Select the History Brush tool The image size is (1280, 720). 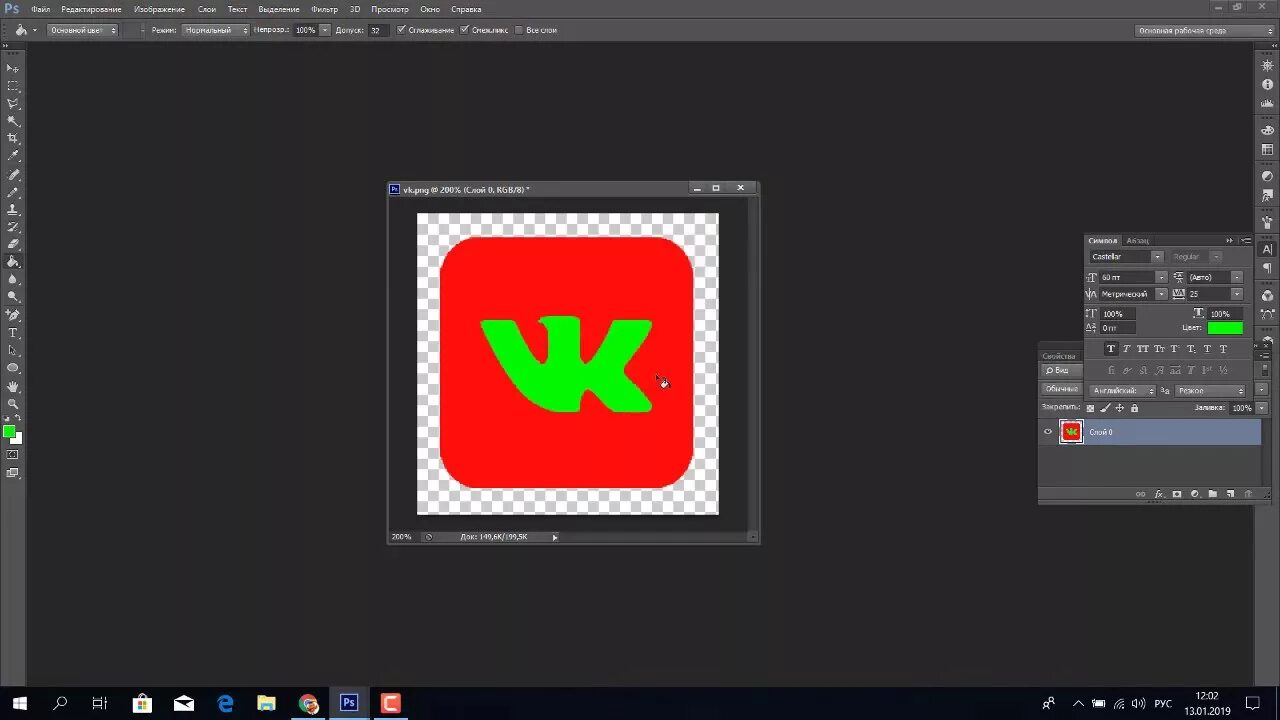(13, 227)
